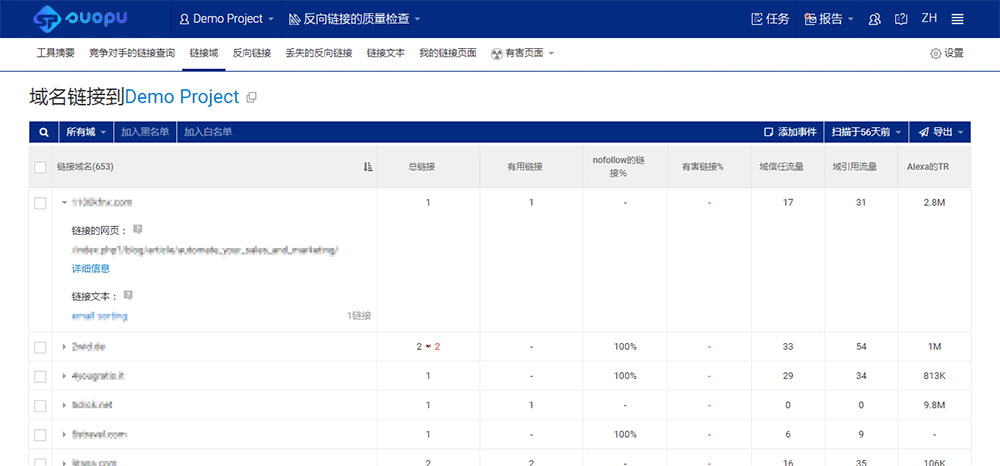Open the 反向链接 tab
The image size is (1000, 466).
(x=252, y=54)
